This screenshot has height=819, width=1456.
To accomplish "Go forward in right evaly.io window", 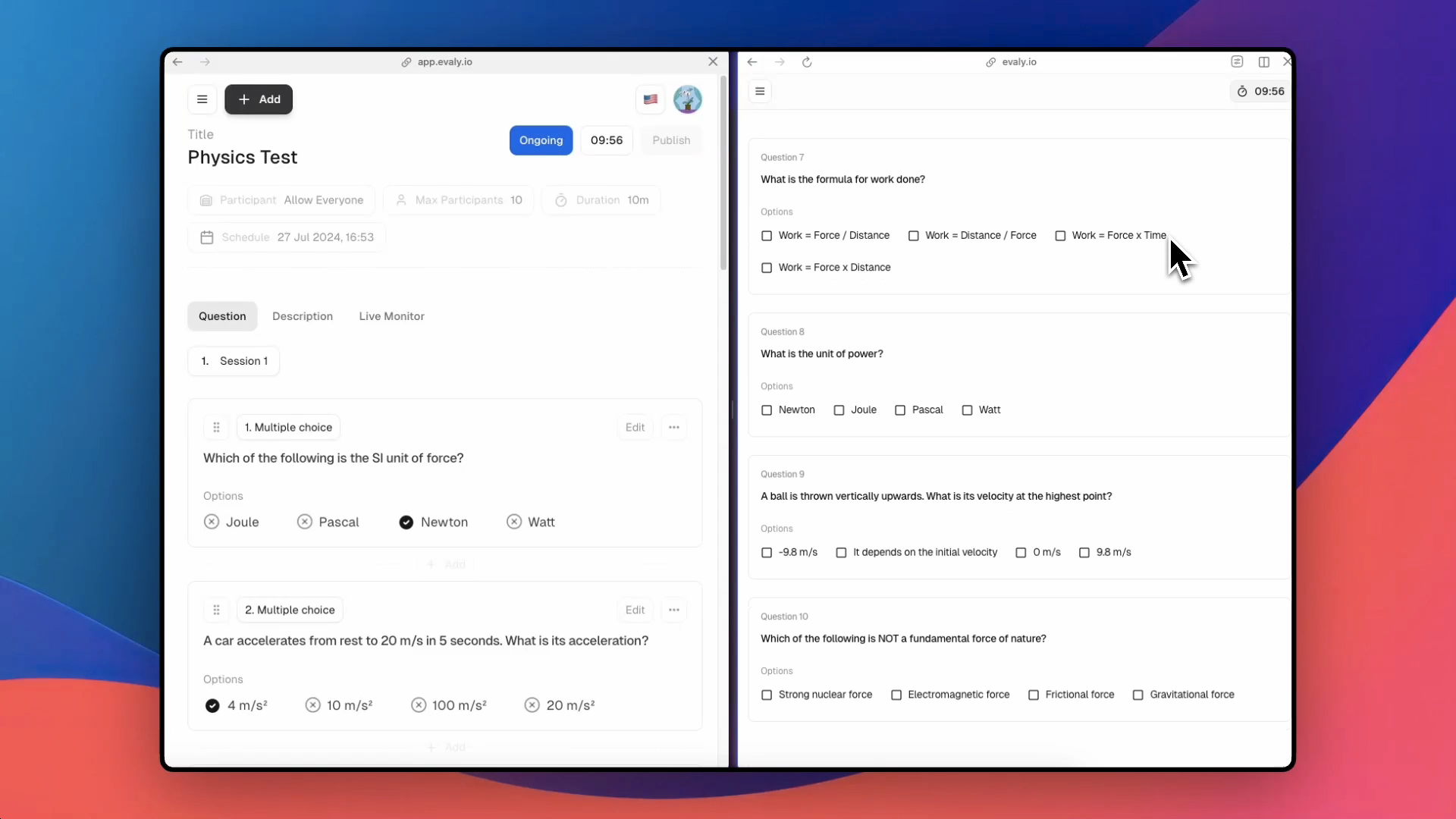I will point(780,62).
